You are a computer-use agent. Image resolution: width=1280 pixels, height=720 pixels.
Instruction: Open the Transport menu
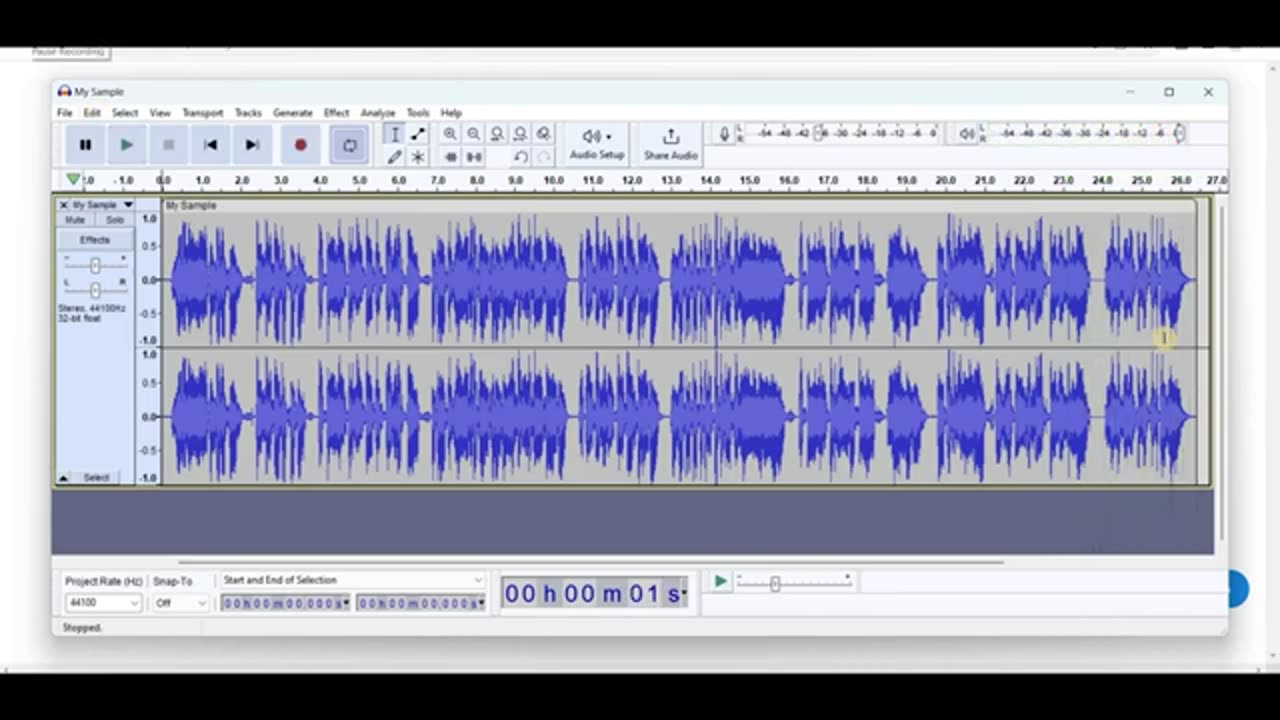pos(203,113)
